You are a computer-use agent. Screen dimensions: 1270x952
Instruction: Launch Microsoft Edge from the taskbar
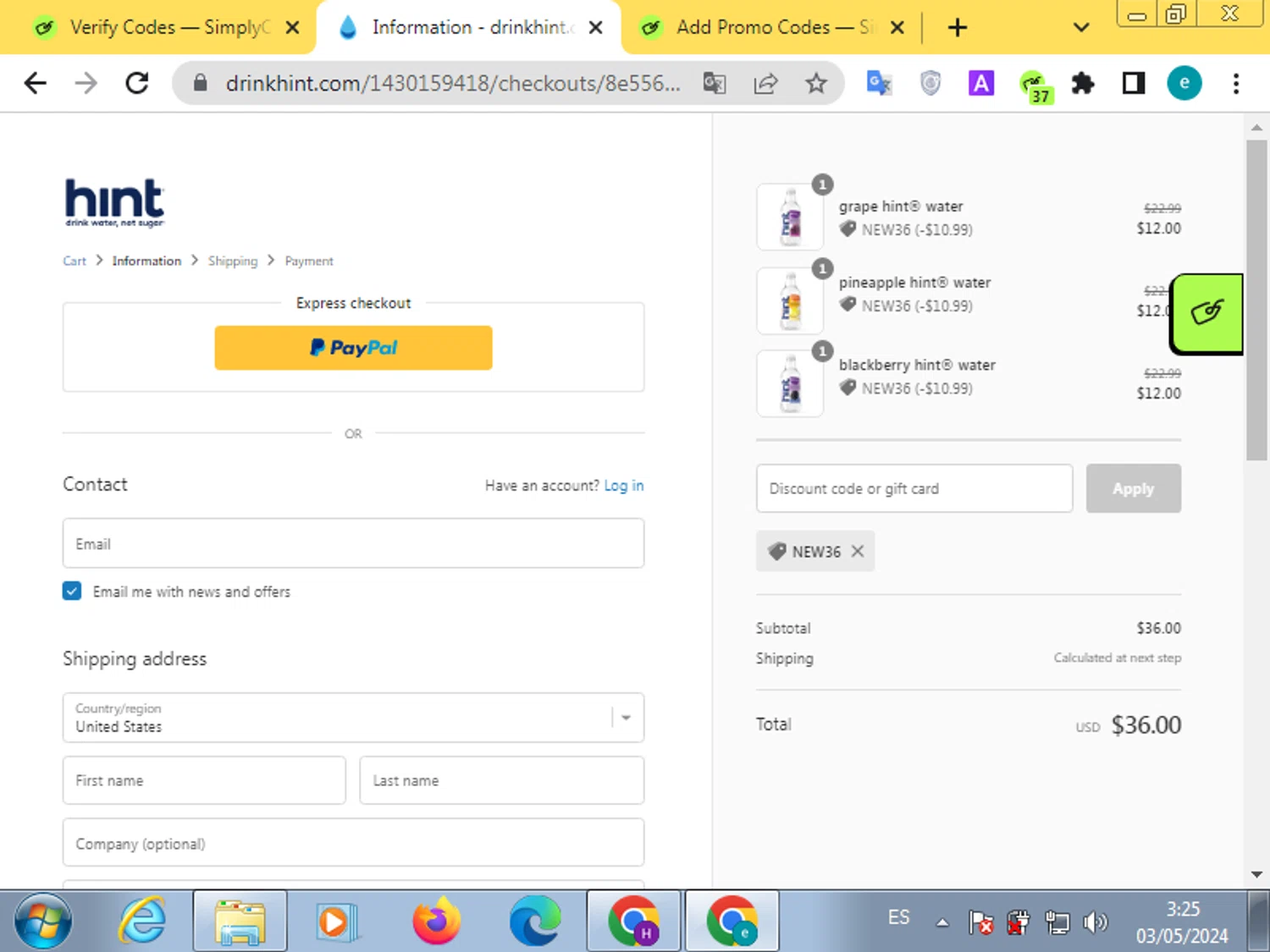(x=535, y=921)
